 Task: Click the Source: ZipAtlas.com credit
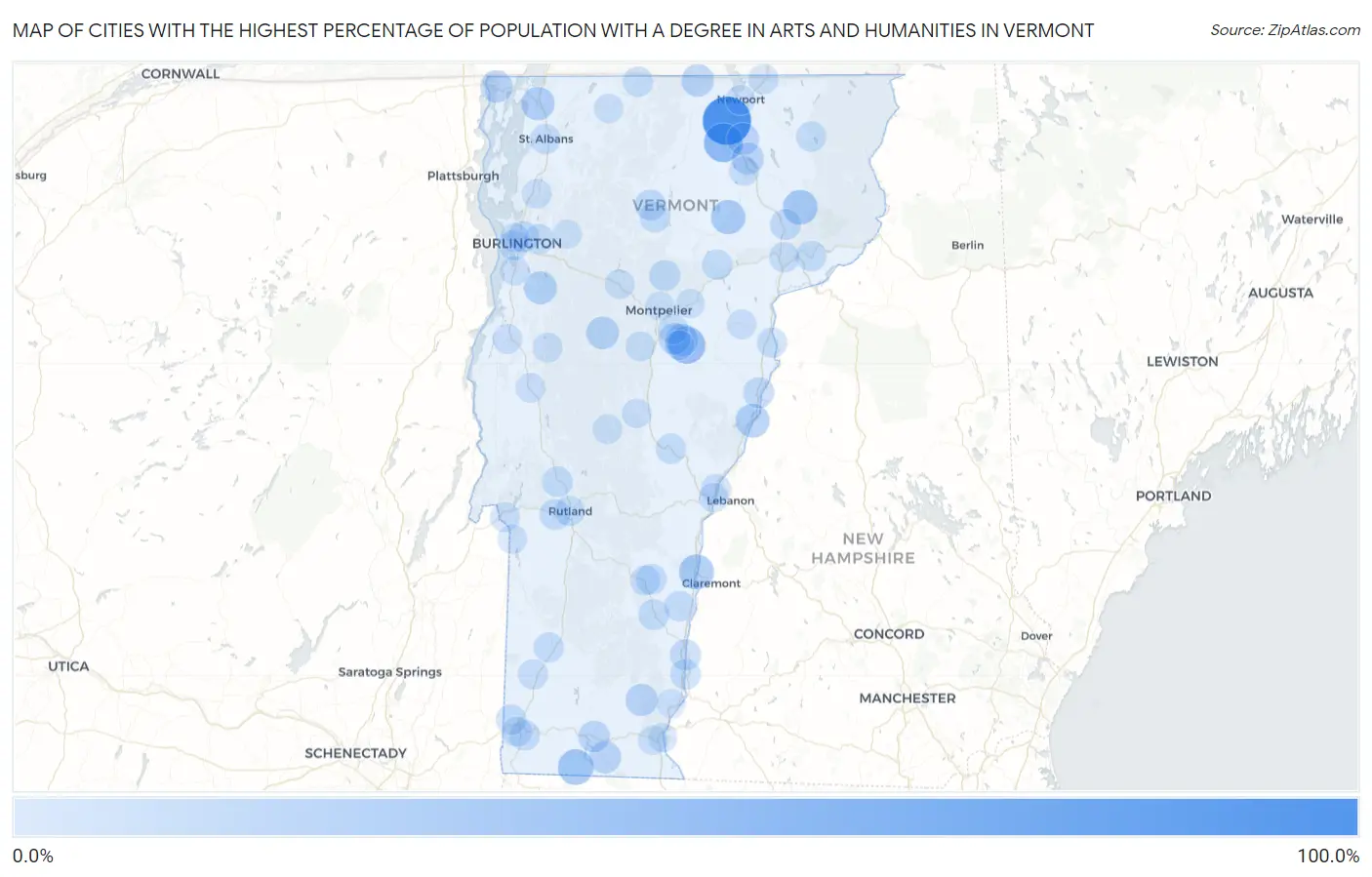tap(1285, 30)
